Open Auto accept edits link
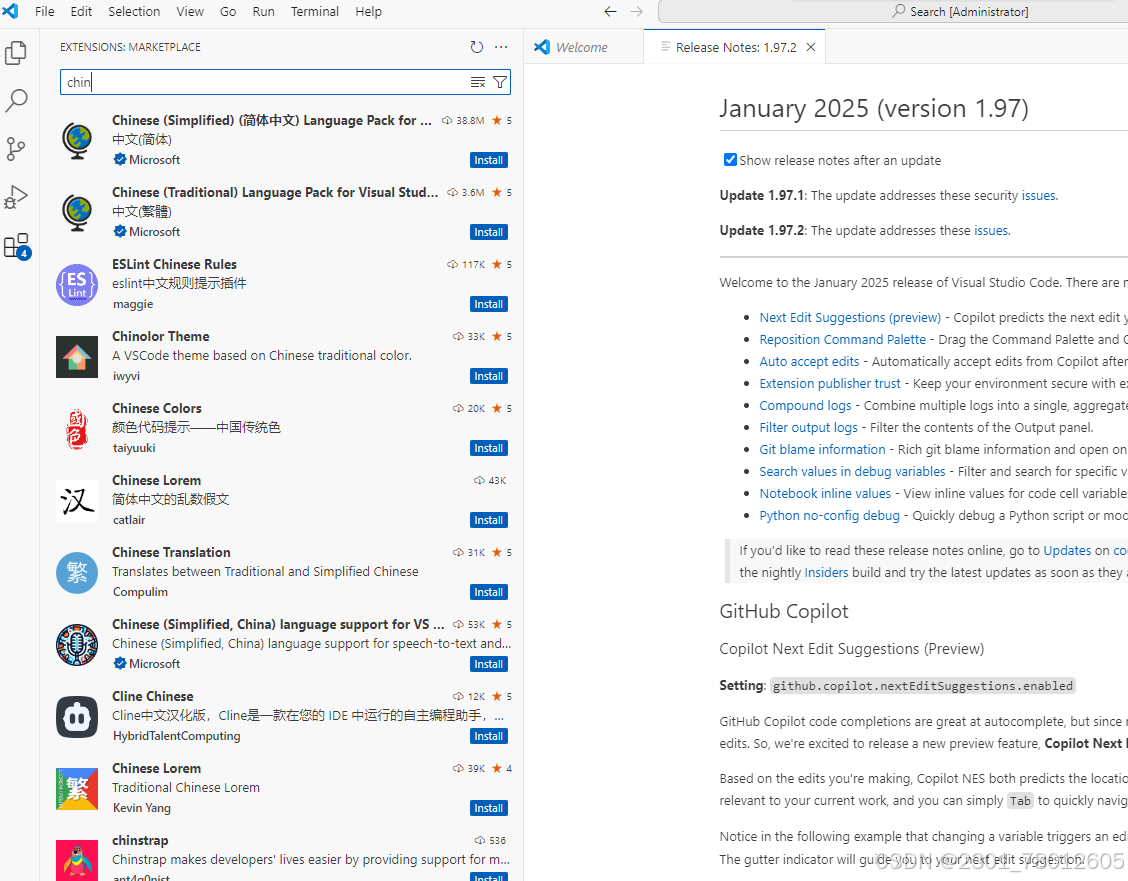 [x=809, y=361]
